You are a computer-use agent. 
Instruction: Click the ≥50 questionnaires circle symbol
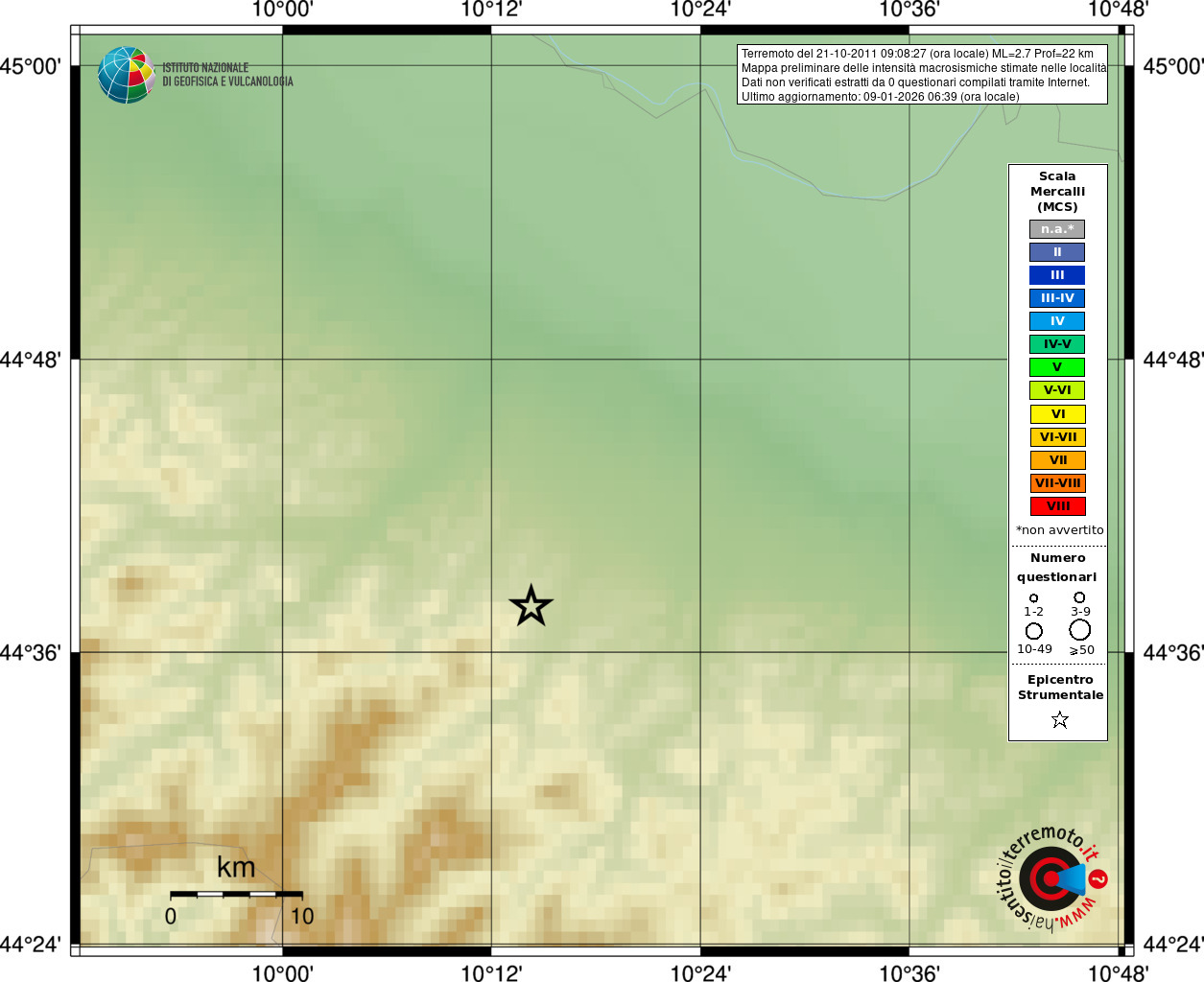pos(1080,630)
